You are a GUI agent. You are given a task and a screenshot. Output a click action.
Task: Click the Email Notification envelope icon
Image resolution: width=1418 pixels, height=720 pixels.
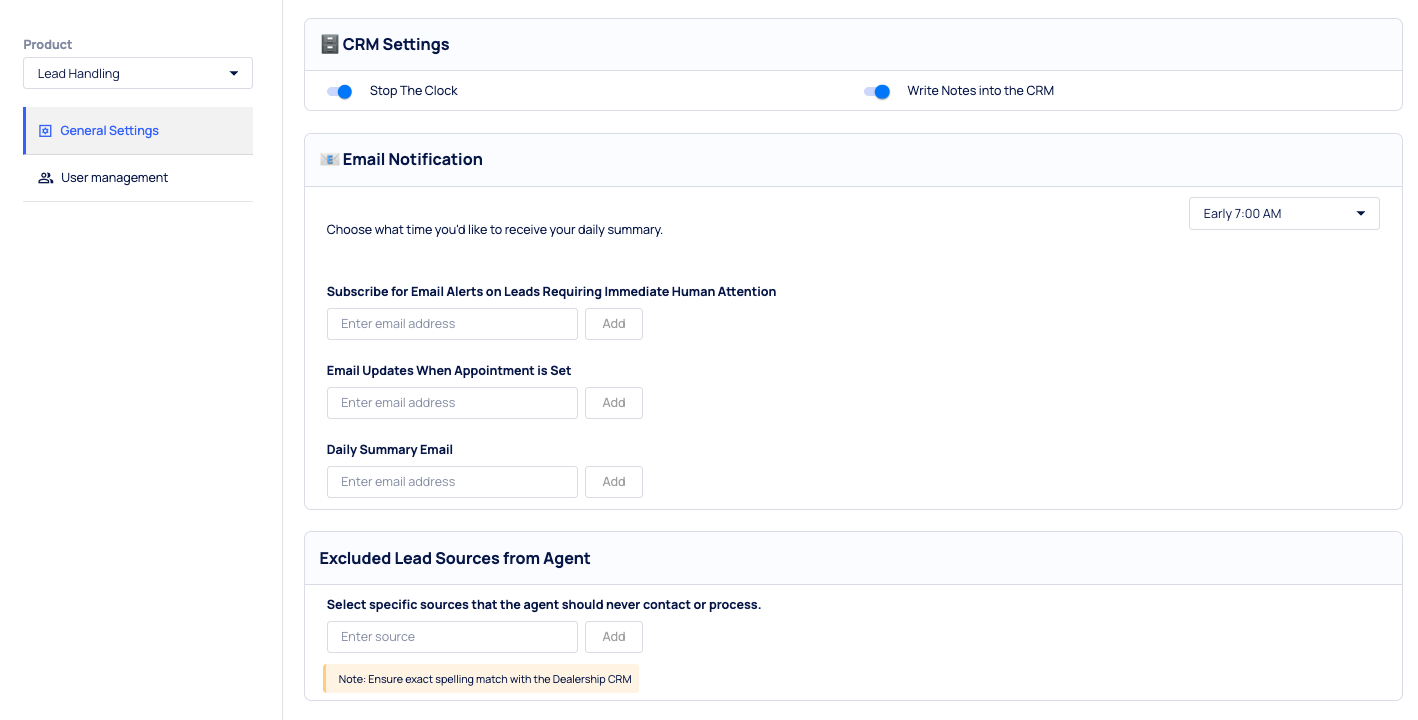(x=329, y=159)
